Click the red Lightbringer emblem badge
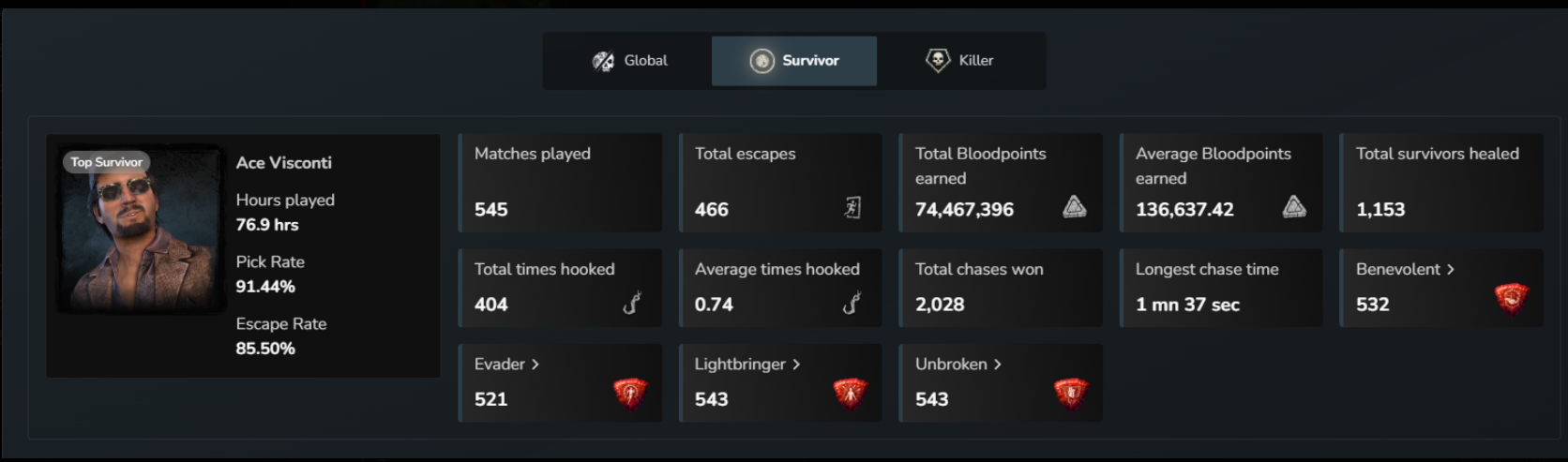The height and width of the screenshot is (462, 1568). click(850, 394)
